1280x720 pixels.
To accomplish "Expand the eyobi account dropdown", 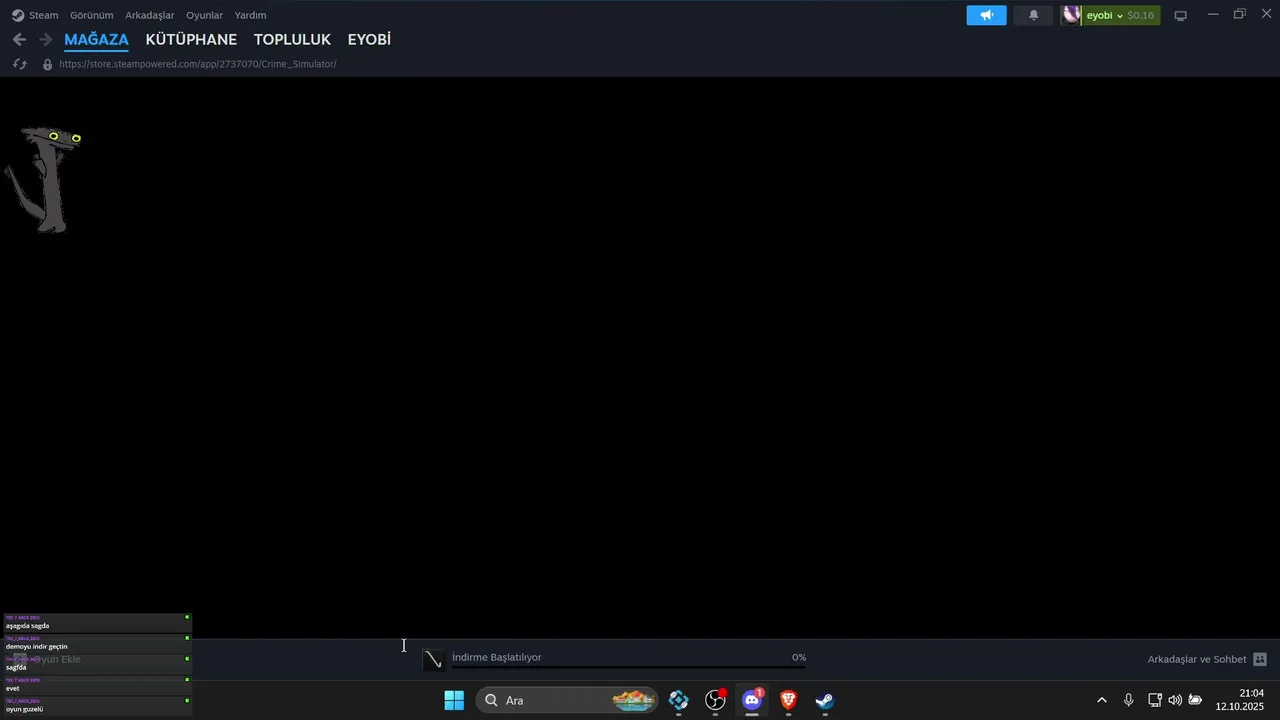I will (1105, 15).
